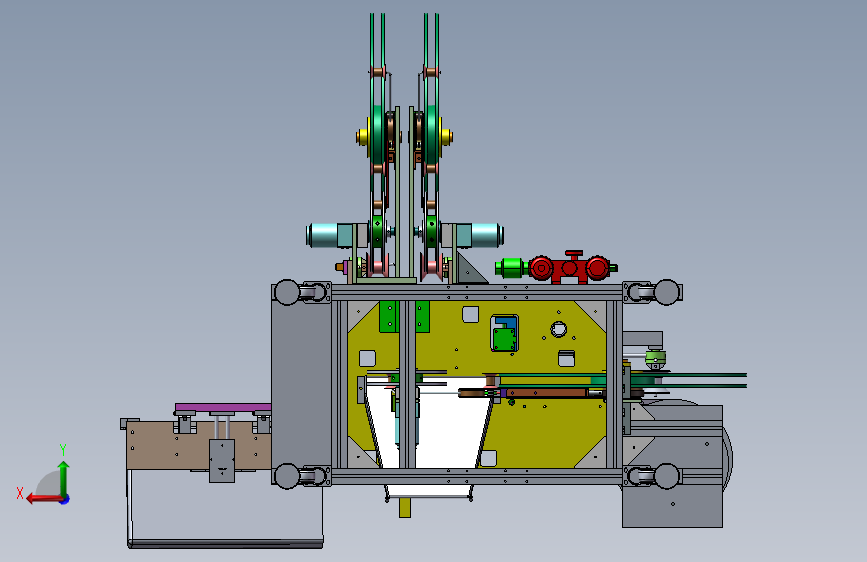The height and width of the screenshot is (562, 867).
Task: Select the square cutout at upper center of yellow panel
Action: [x=470, y=314]
